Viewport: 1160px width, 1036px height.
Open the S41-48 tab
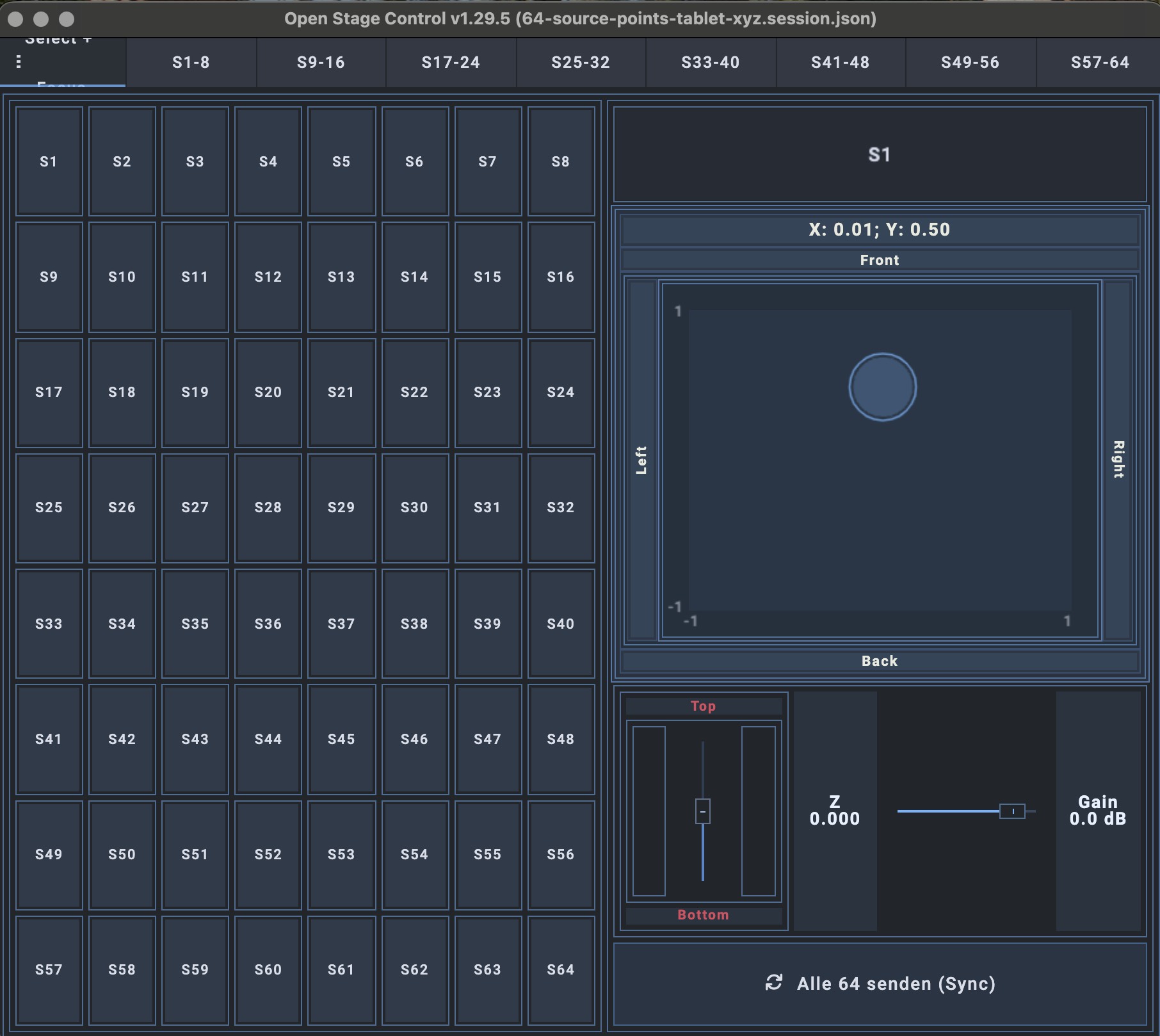pos(841,62)
